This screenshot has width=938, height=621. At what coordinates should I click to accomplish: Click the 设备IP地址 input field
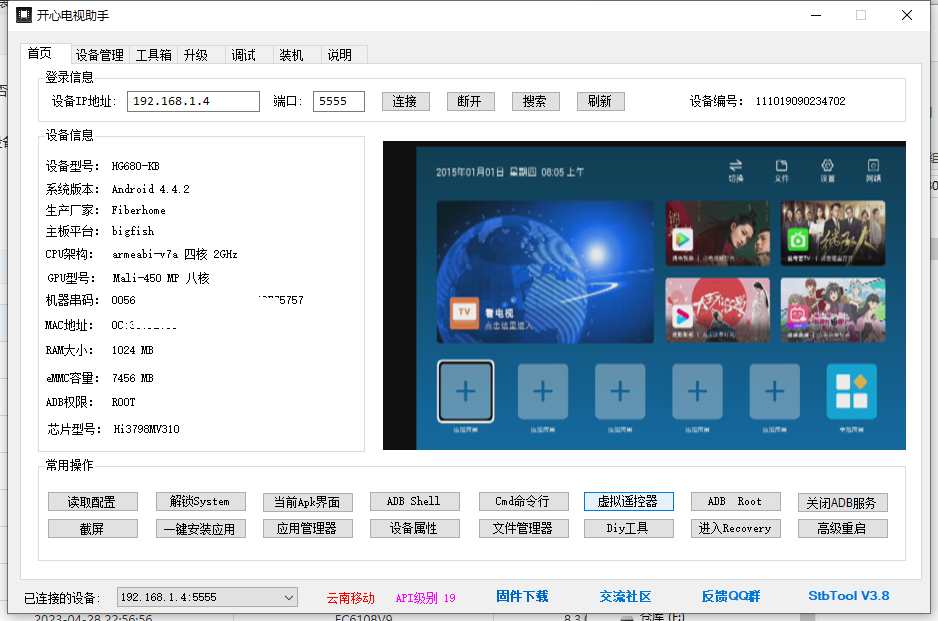click(193, 101)
